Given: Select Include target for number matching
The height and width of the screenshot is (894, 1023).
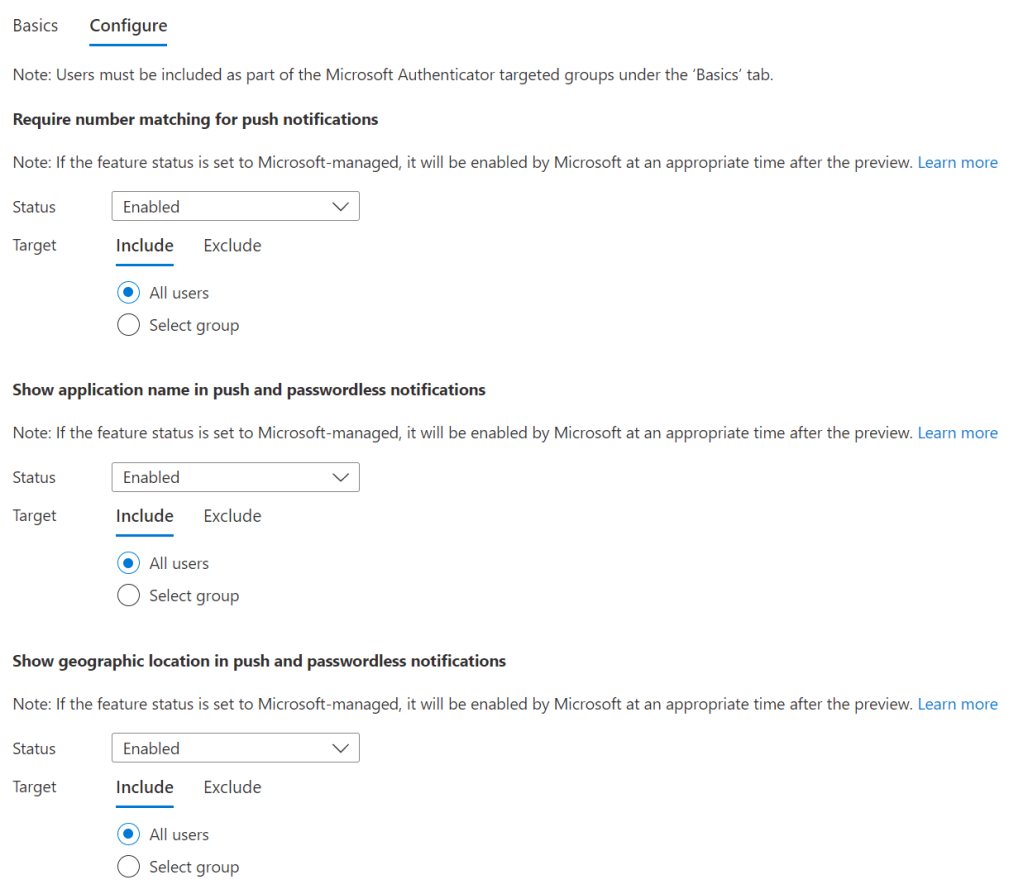Looking at the screenshot, I should pyautogui.click(x=145, y=246).
